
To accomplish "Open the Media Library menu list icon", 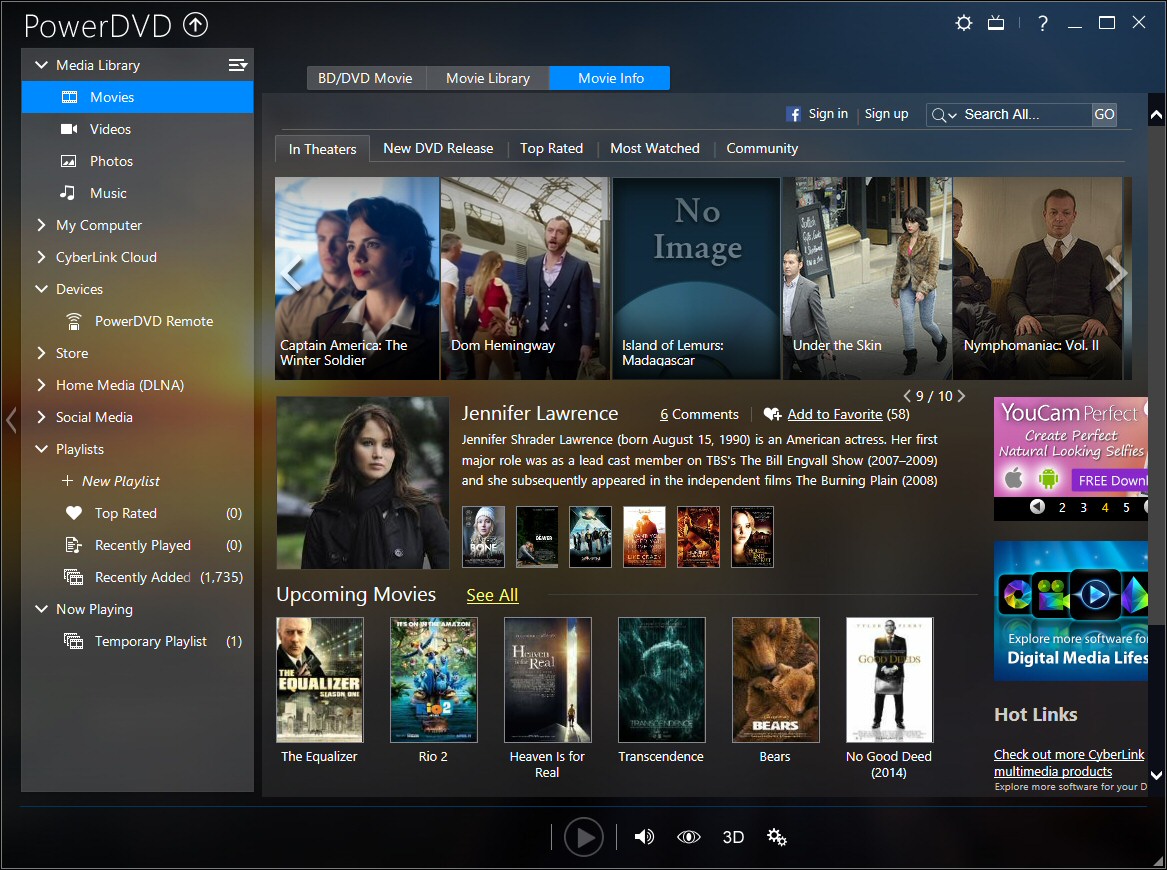I will coord(237,65).
